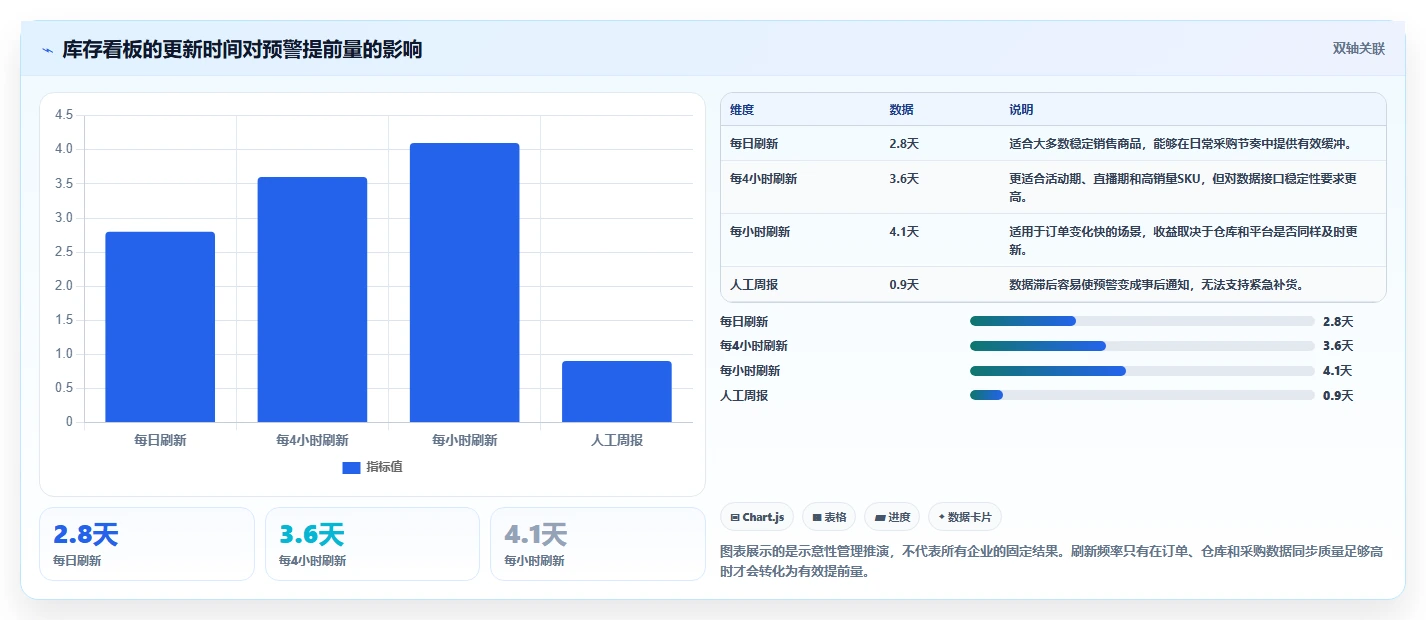Click the 人工周报 bar in the chart
The image size is (1426, 620).
pyautogui.click(x=617, y=392)
